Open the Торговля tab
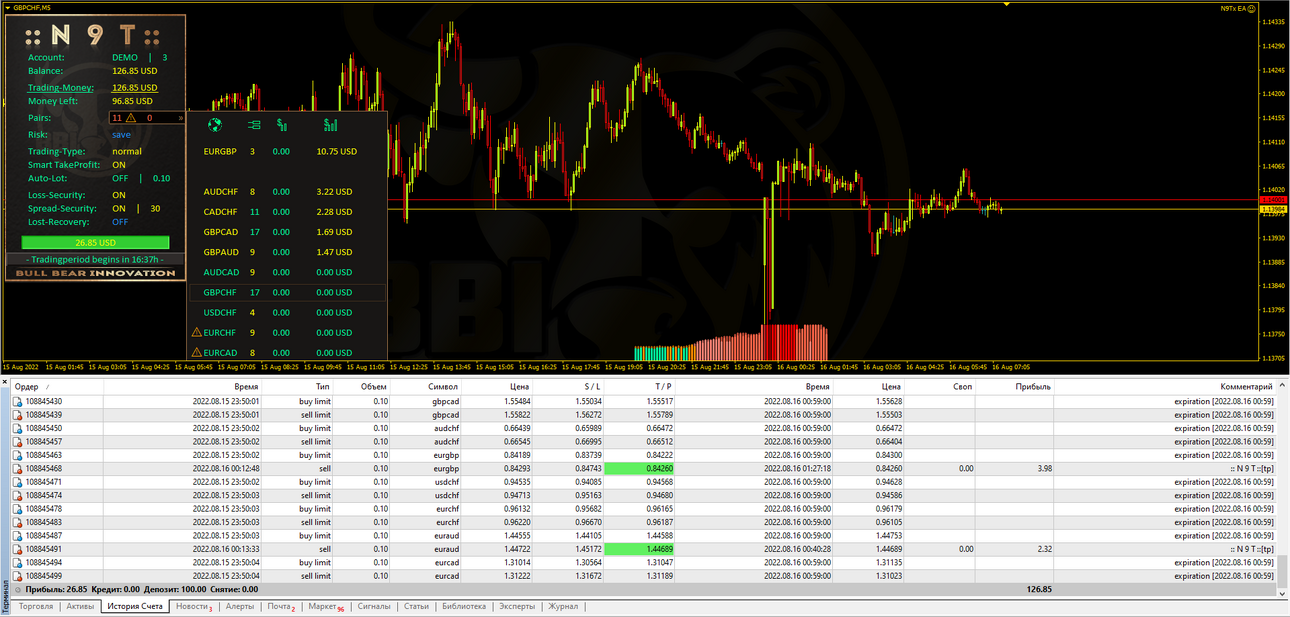1290x617 pixels. 36,607
